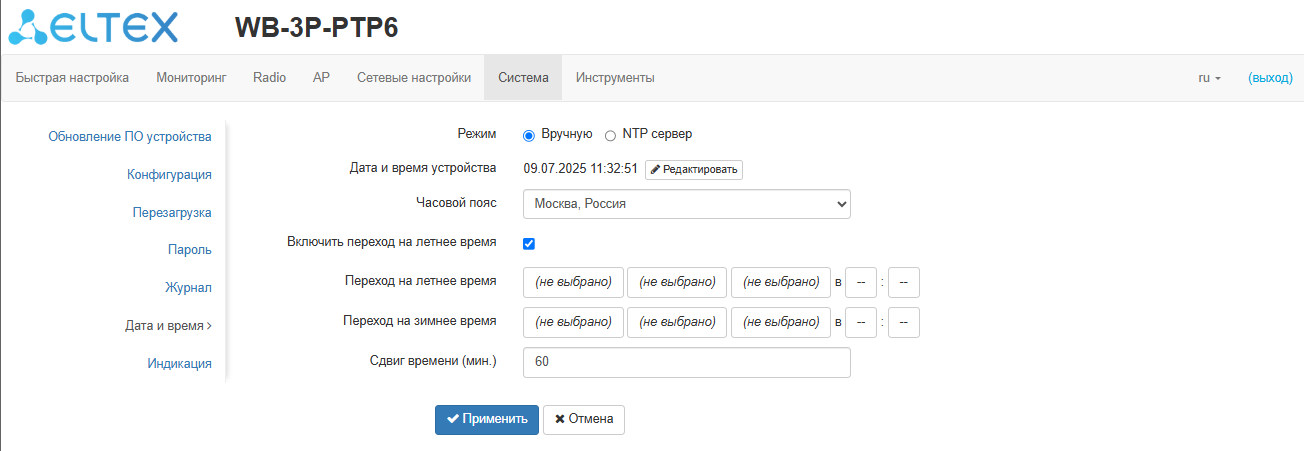1304x451 pixels.
Task: Go to the Перезагрузка sidebar section
Action: tap(172, 212)
